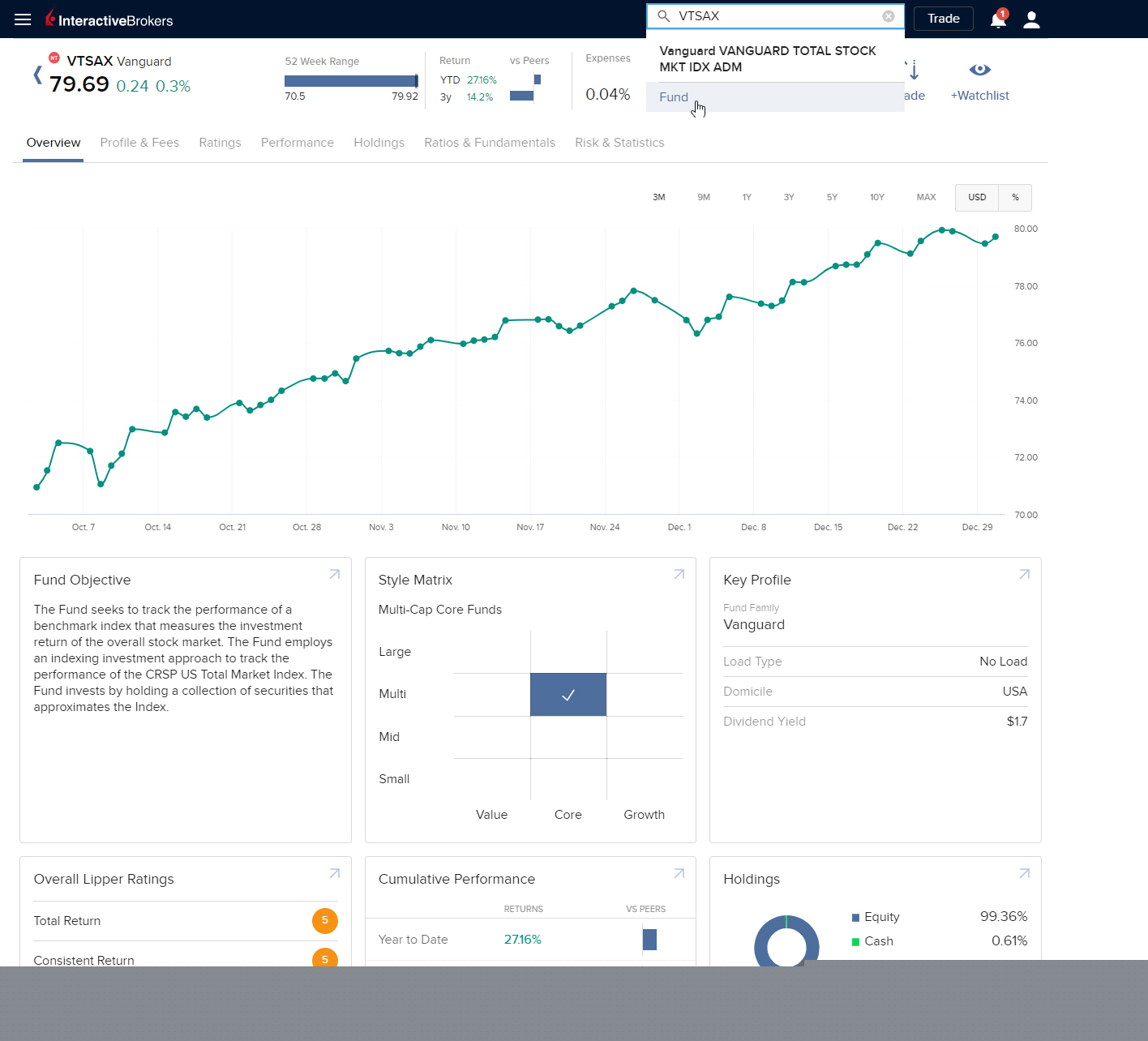
Task: Set chart range to 1Y
Action: click(x=747, y=198)
